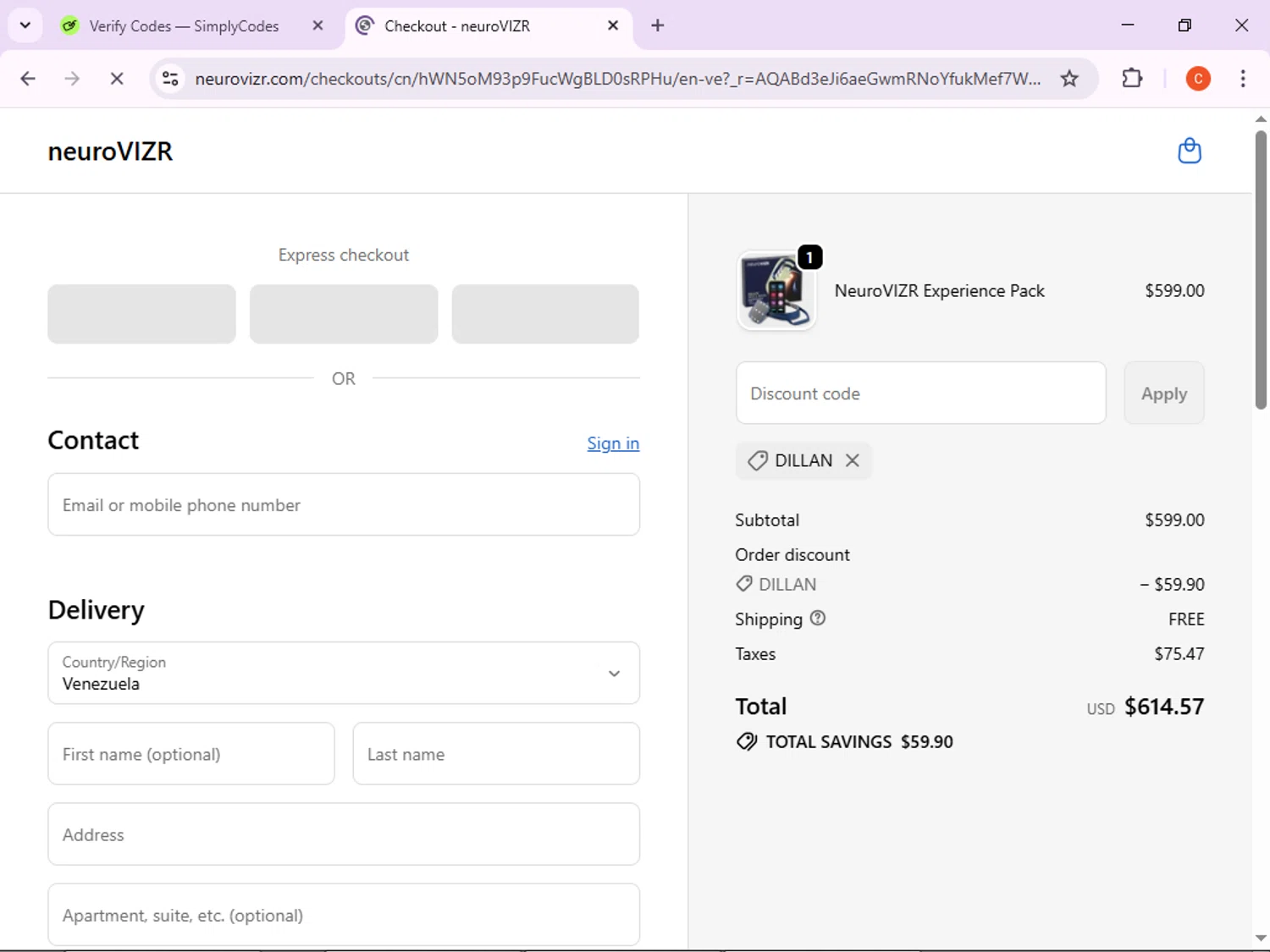Image resolution: width=1270 pixels, height=952 pixels.
Task: Click the Apartment, suite field
Action: [344, 915]
